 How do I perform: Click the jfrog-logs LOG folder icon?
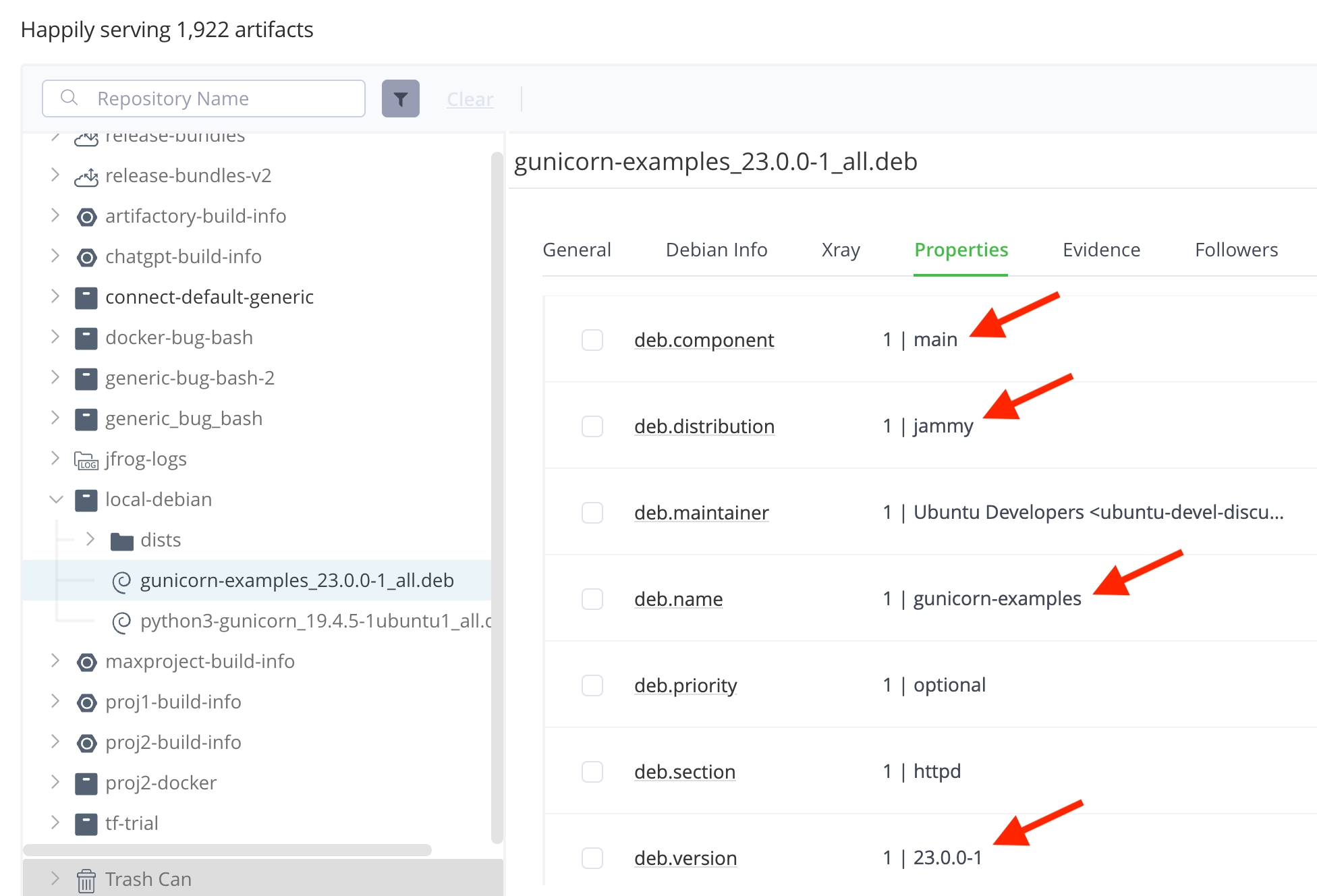click(x=86, y=460)
